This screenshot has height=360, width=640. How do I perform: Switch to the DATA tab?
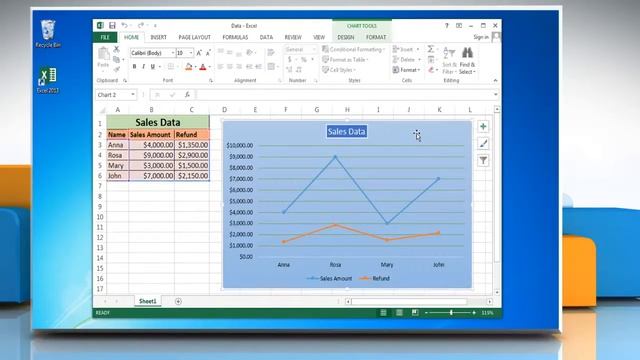(266, 37)
